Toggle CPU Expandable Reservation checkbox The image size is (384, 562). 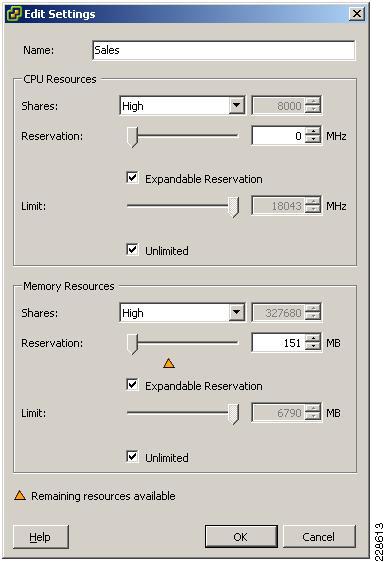pos(132,177)
